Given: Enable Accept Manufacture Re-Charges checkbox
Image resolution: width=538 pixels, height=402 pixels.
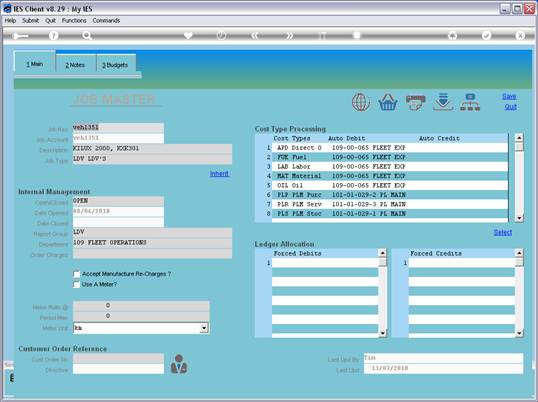Looking at the screenshot, I should coord(77,274).
